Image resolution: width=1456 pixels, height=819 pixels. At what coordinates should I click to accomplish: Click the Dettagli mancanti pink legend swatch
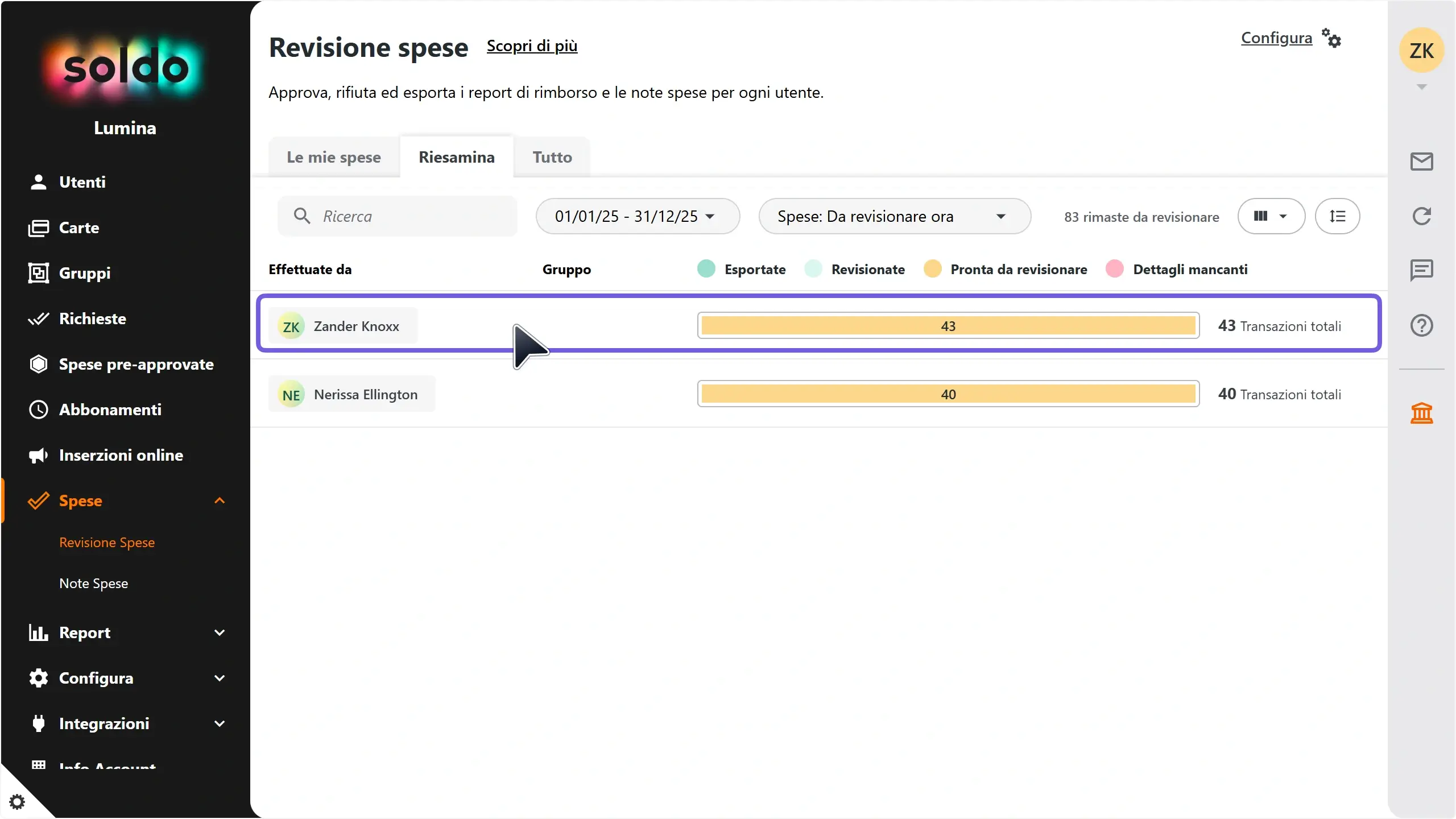1115,269
